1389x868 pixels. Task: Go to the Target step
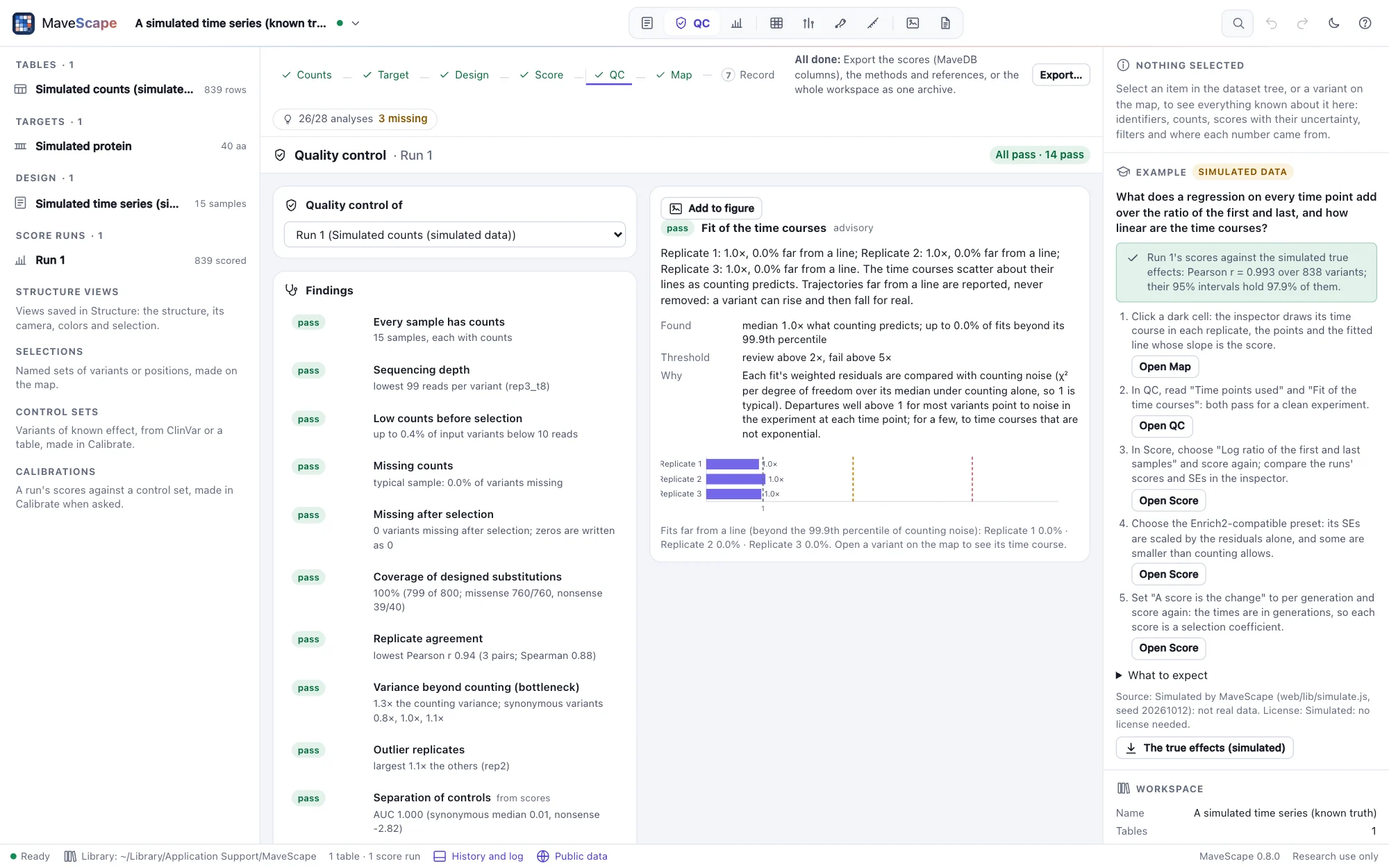386,75
